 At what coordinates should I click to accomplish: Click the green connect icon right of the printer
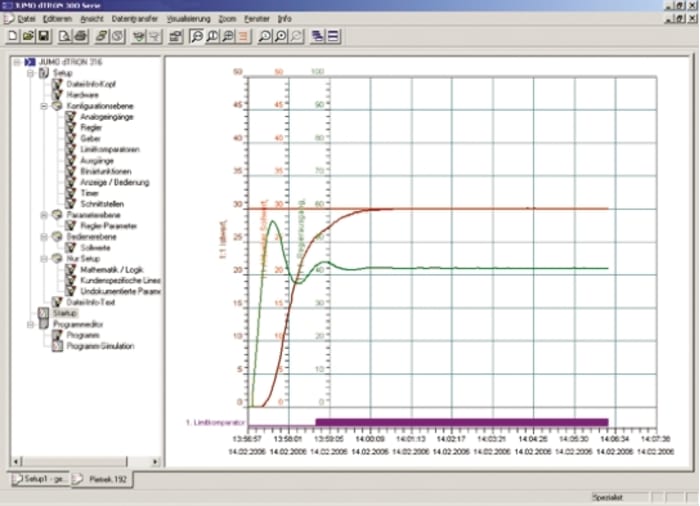102,36
